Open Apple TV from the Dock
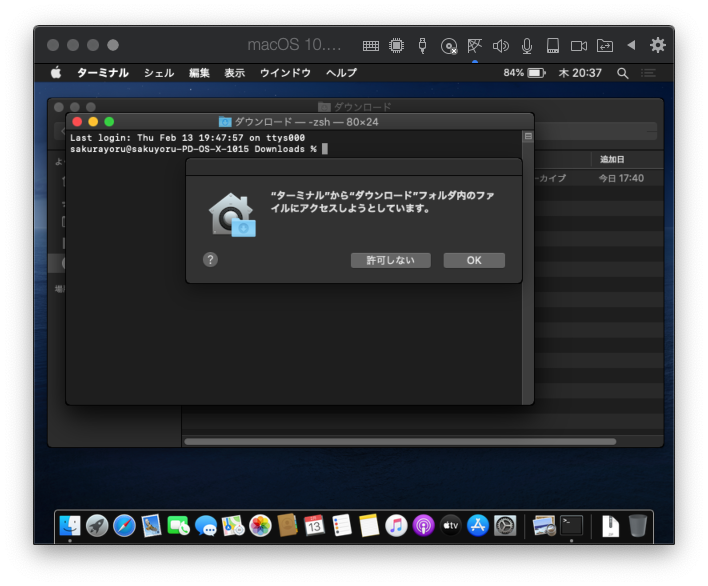 pos(451,526)
